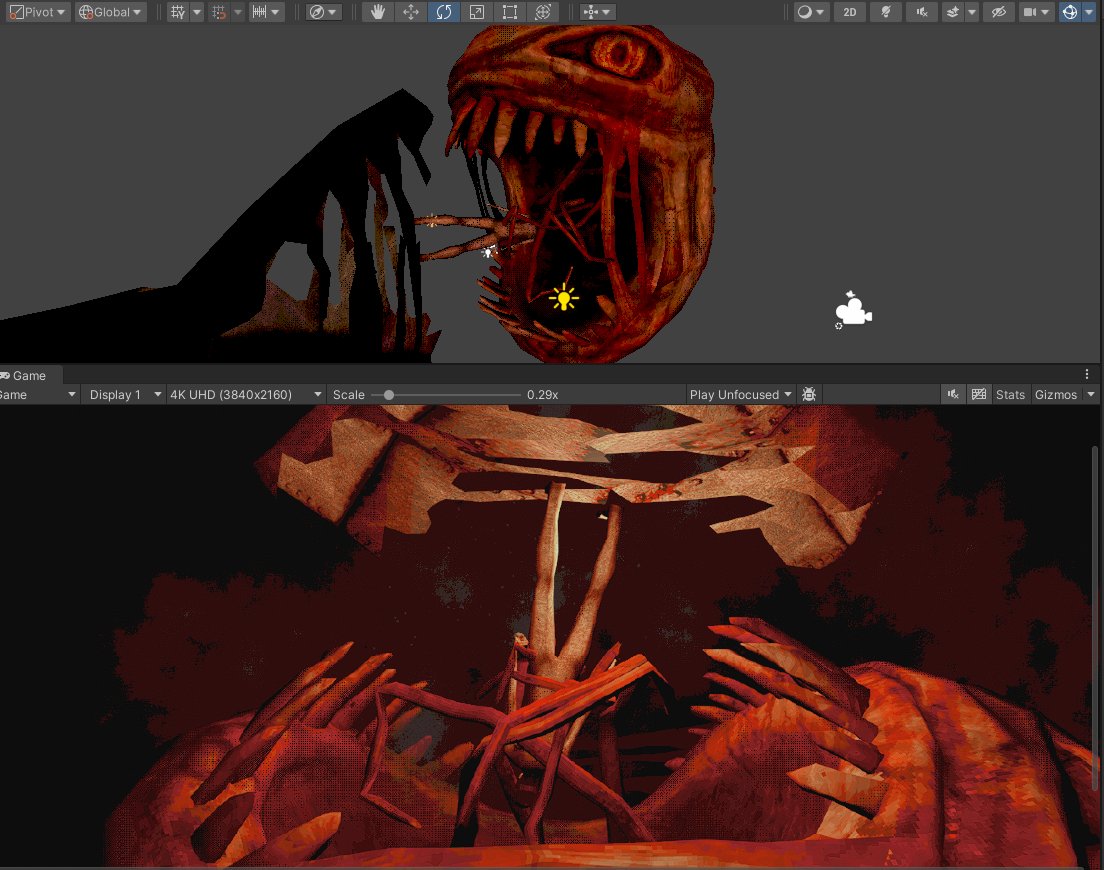Click the Stats button in Game view
Screen dimensions: 1104x870
point(1010,394)
